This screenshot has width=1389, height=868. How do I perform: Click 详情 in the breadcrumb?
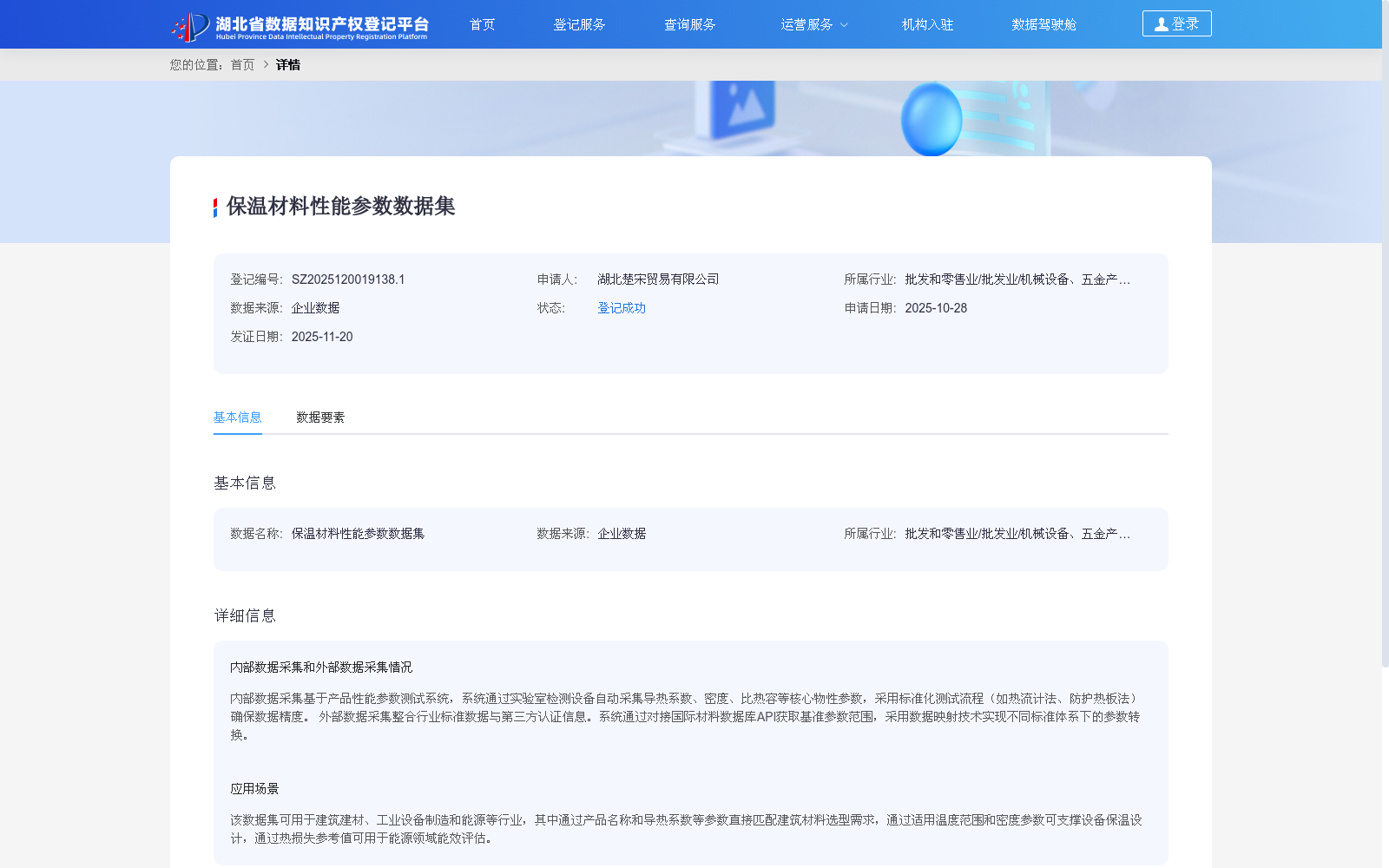288,64
